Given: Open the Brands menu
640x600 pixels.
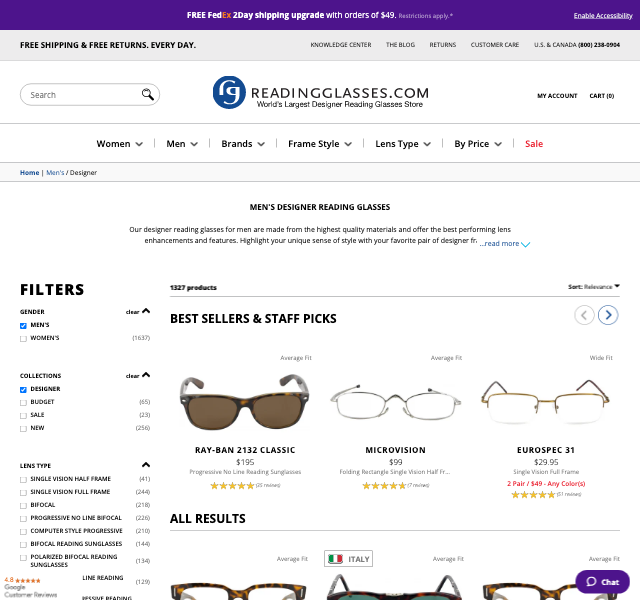Looking at the screenshot, I should click(x=243, y=144).
